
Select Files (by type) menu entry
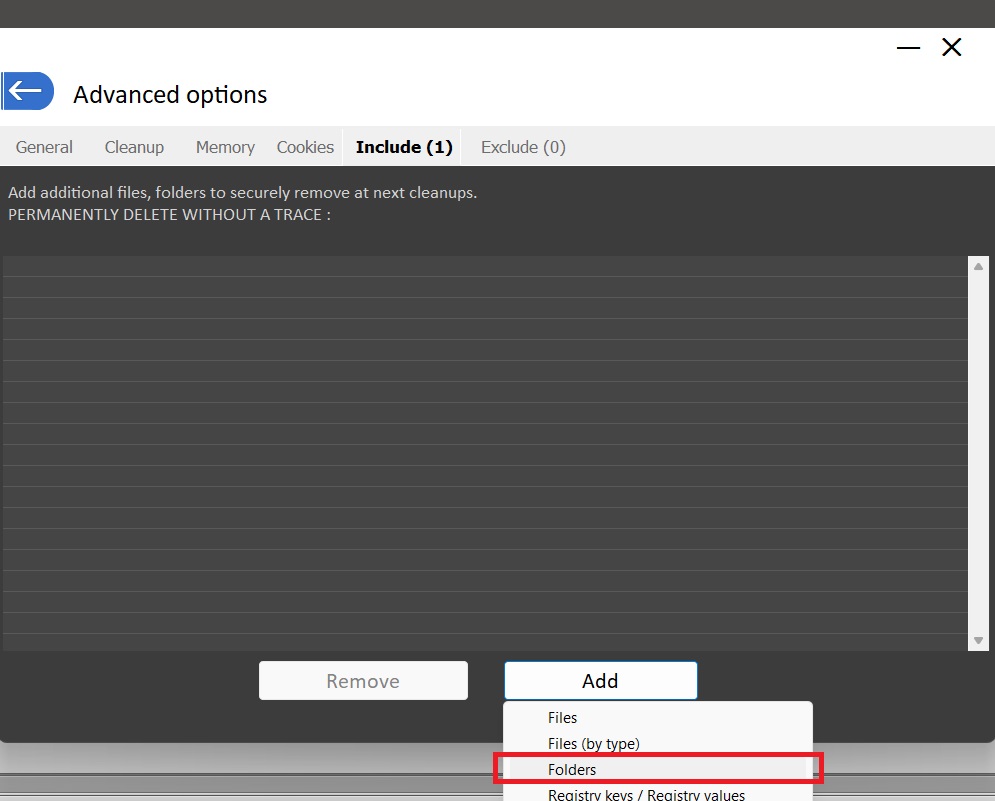coord(593,744)
